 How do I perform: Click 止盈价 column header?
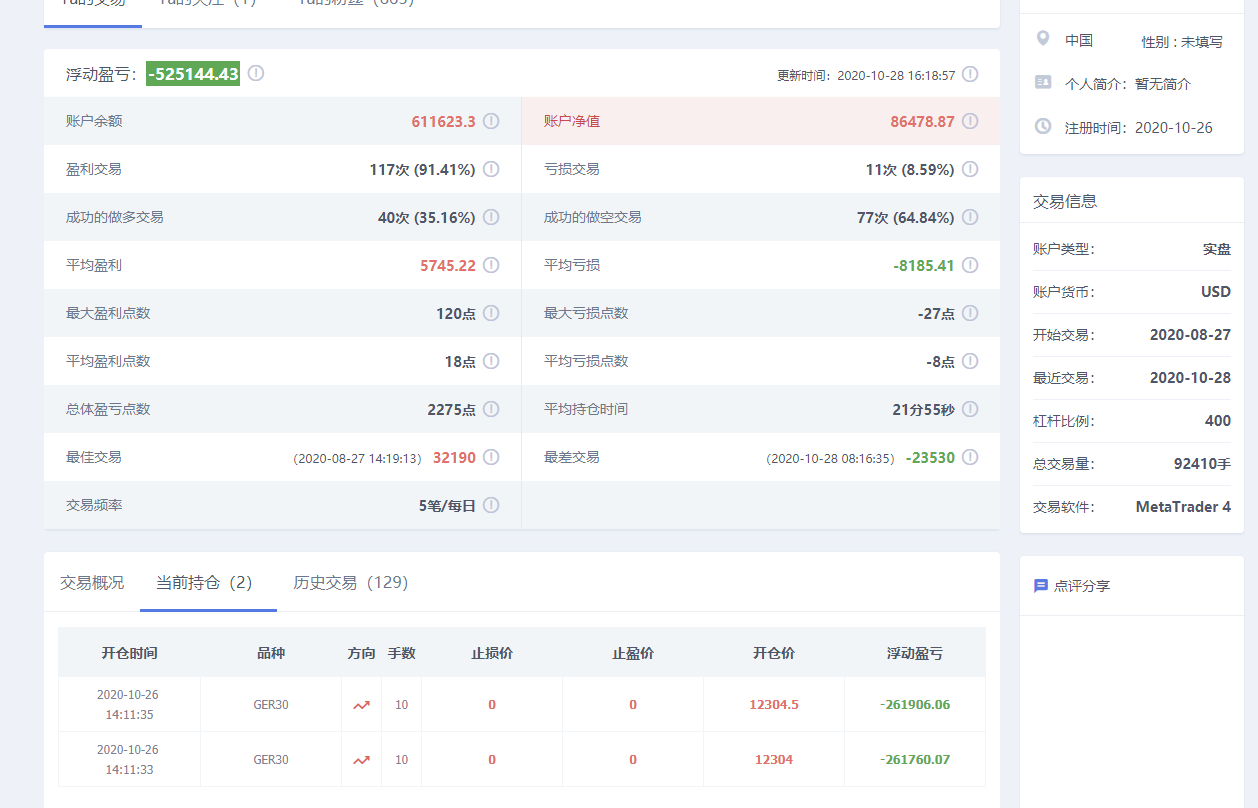click(633, 653)
